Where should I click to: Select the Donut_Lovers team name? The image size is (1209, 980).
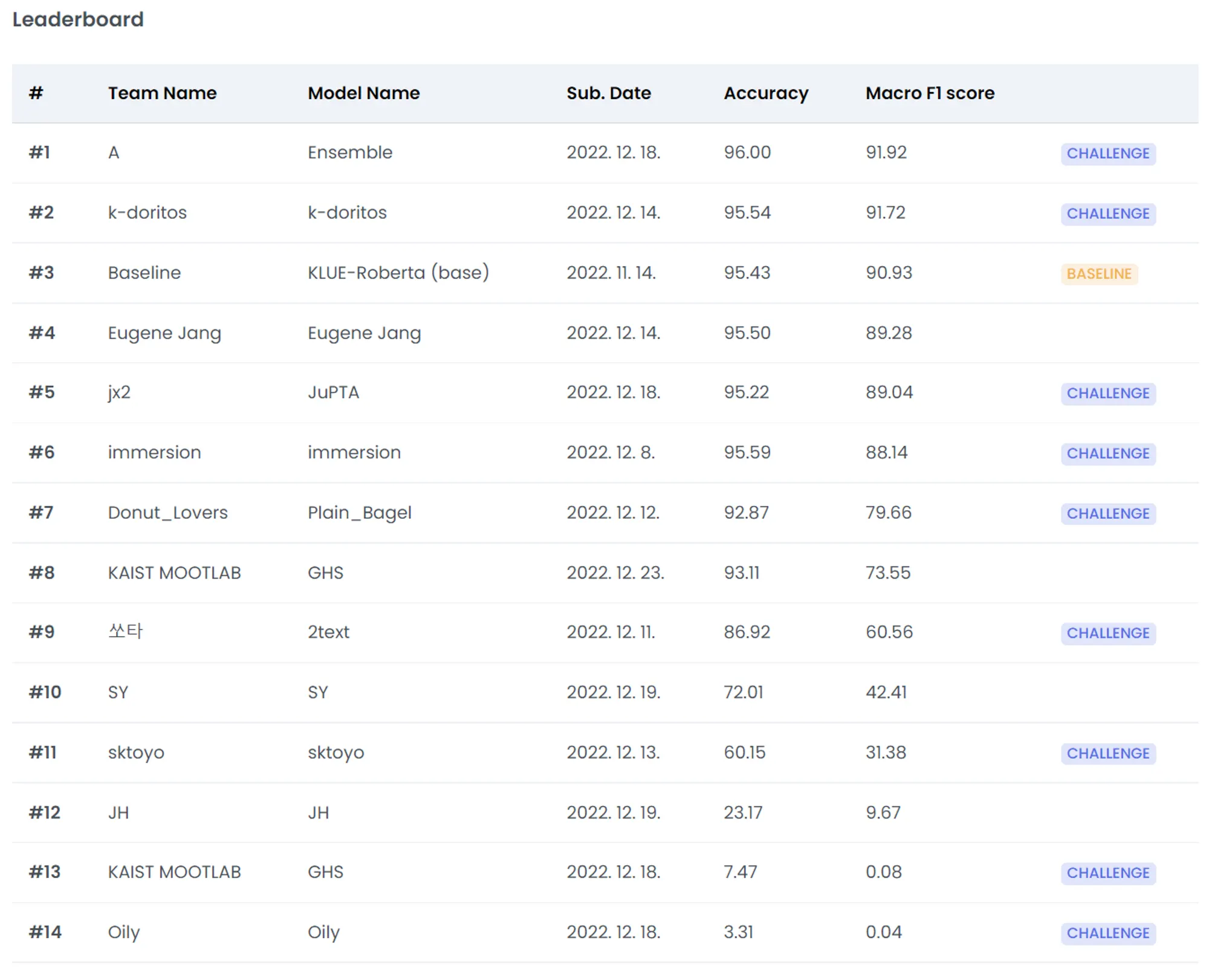[167, 513]
